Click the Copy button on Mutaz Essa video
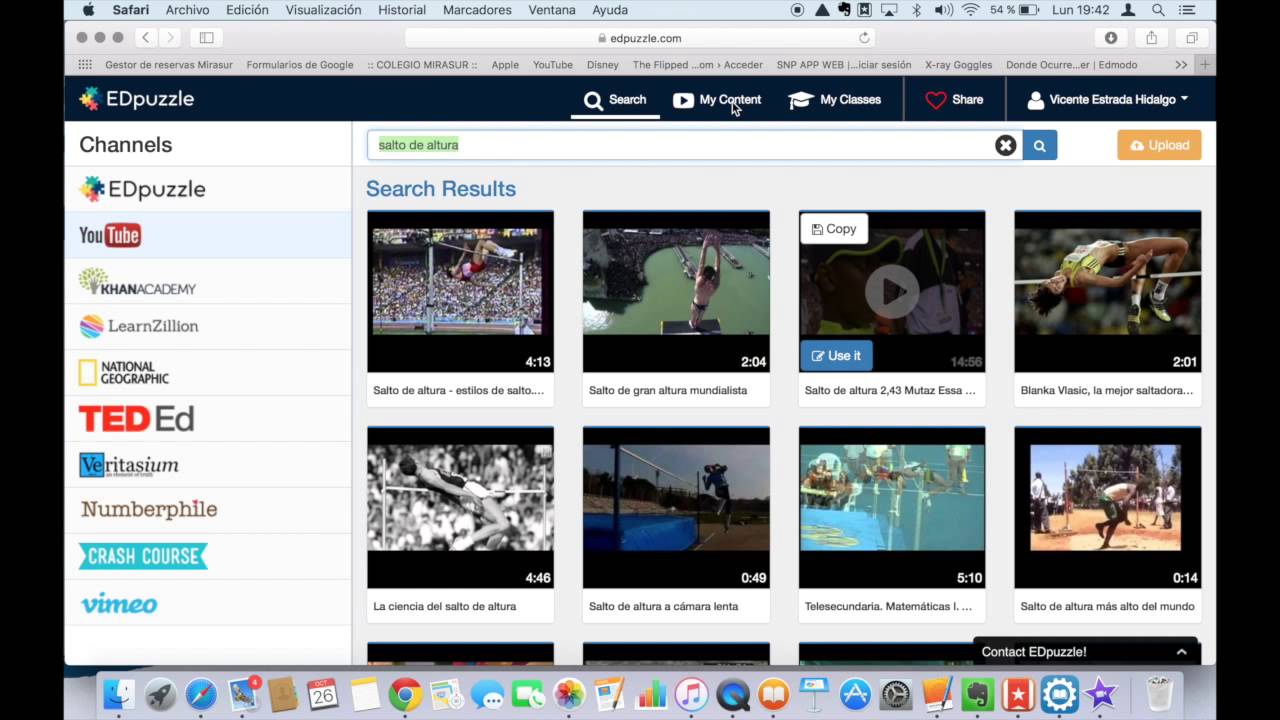1280x720 pixels. pos(834,229)
